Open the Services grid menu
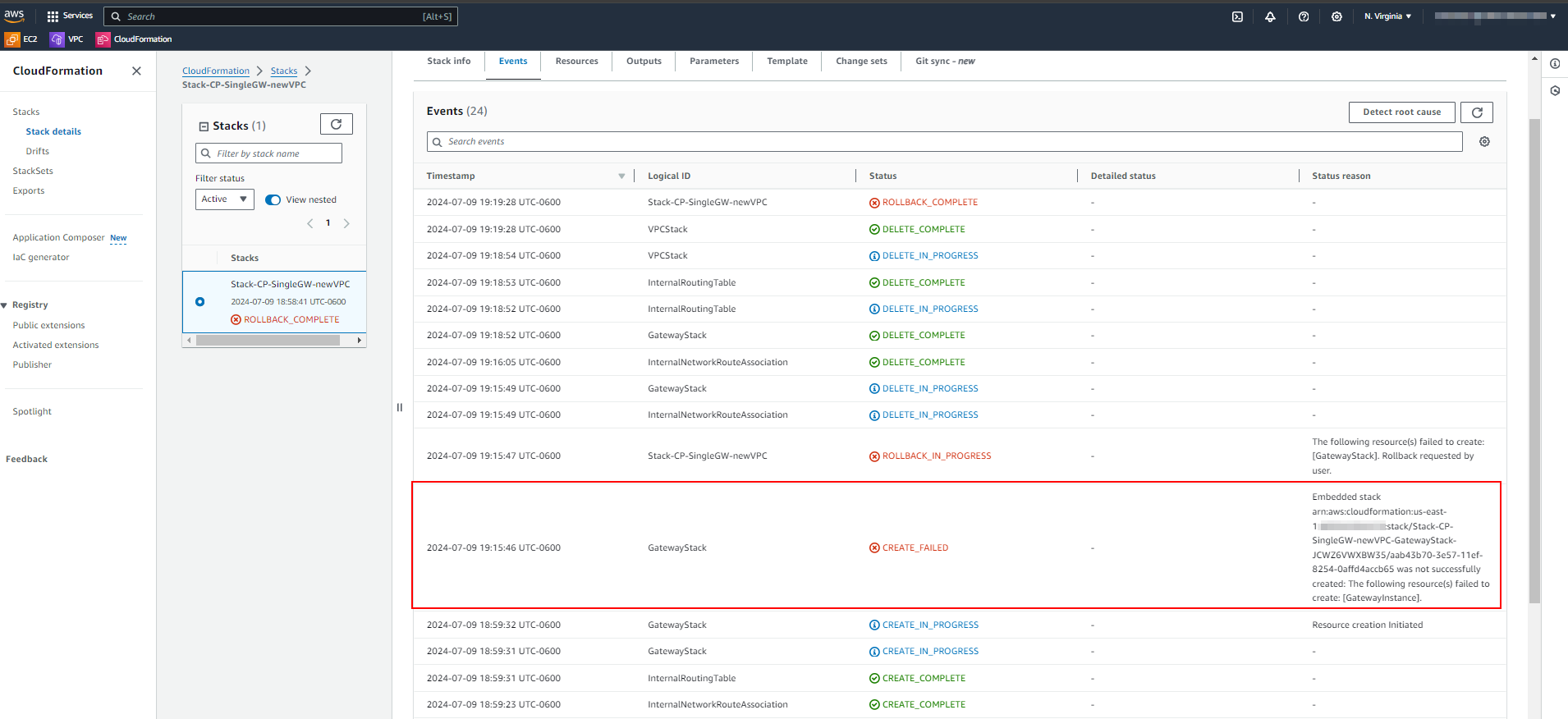The width and height of the screenshot is (1568, 719). (x=70, y=16)
